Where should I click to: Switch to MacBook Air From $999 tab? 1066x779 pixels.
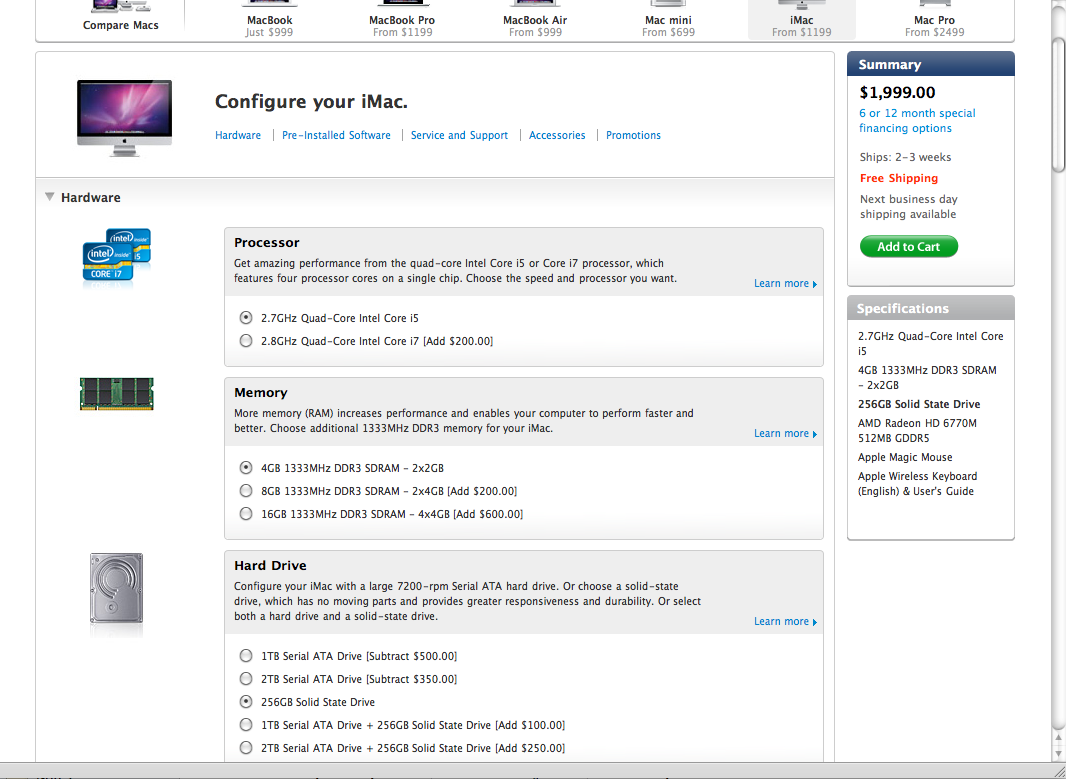(x=535, y=20)
